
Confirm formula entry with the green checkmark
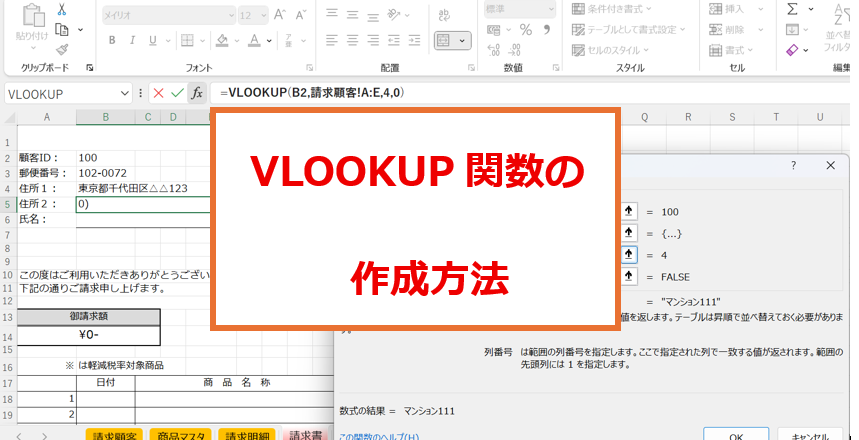(x=177, y=93)
